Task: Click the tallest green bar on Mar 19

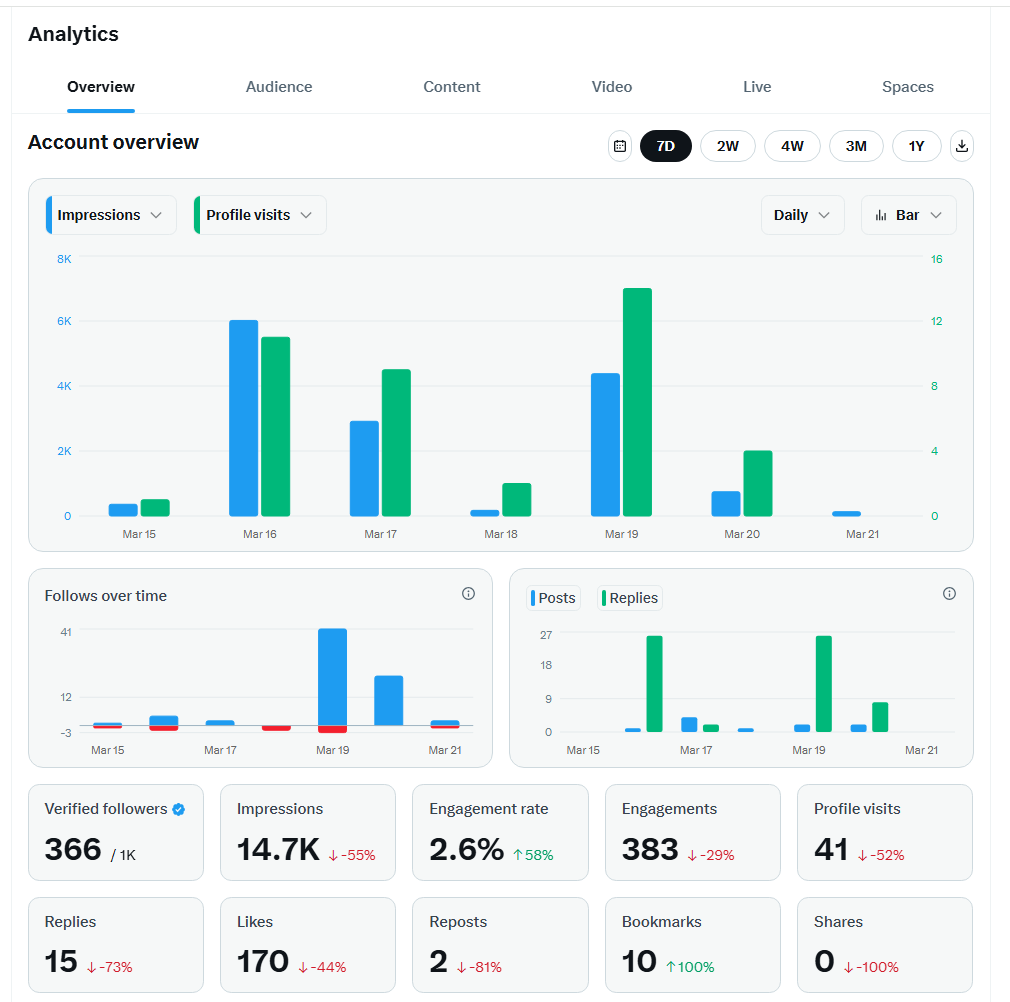Action: (x=637, y=400)
